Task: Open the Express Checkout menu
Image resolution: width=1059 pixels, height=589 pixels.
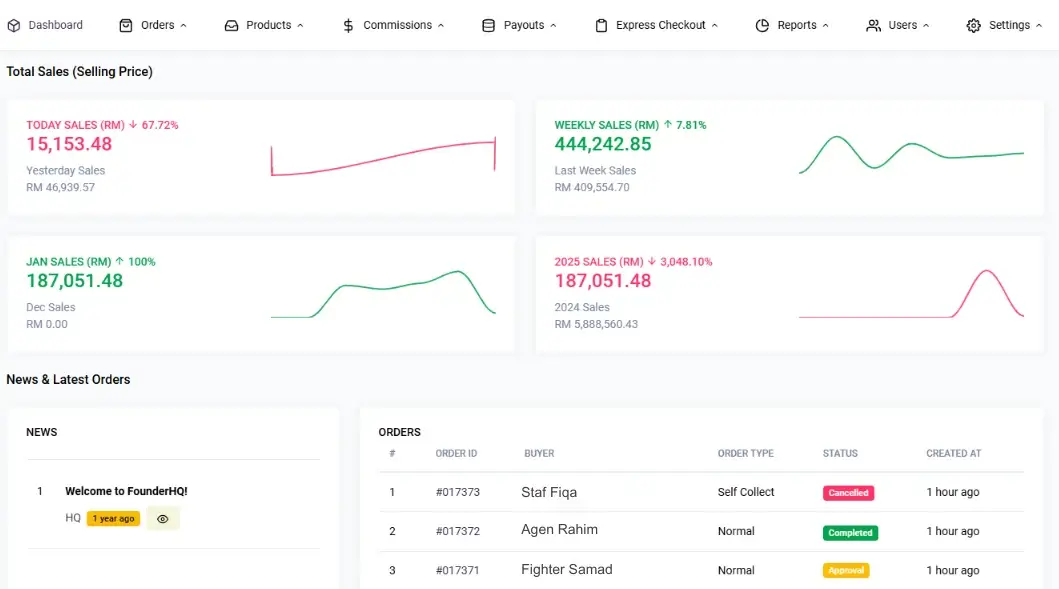Action: click(x=660, y=25)
